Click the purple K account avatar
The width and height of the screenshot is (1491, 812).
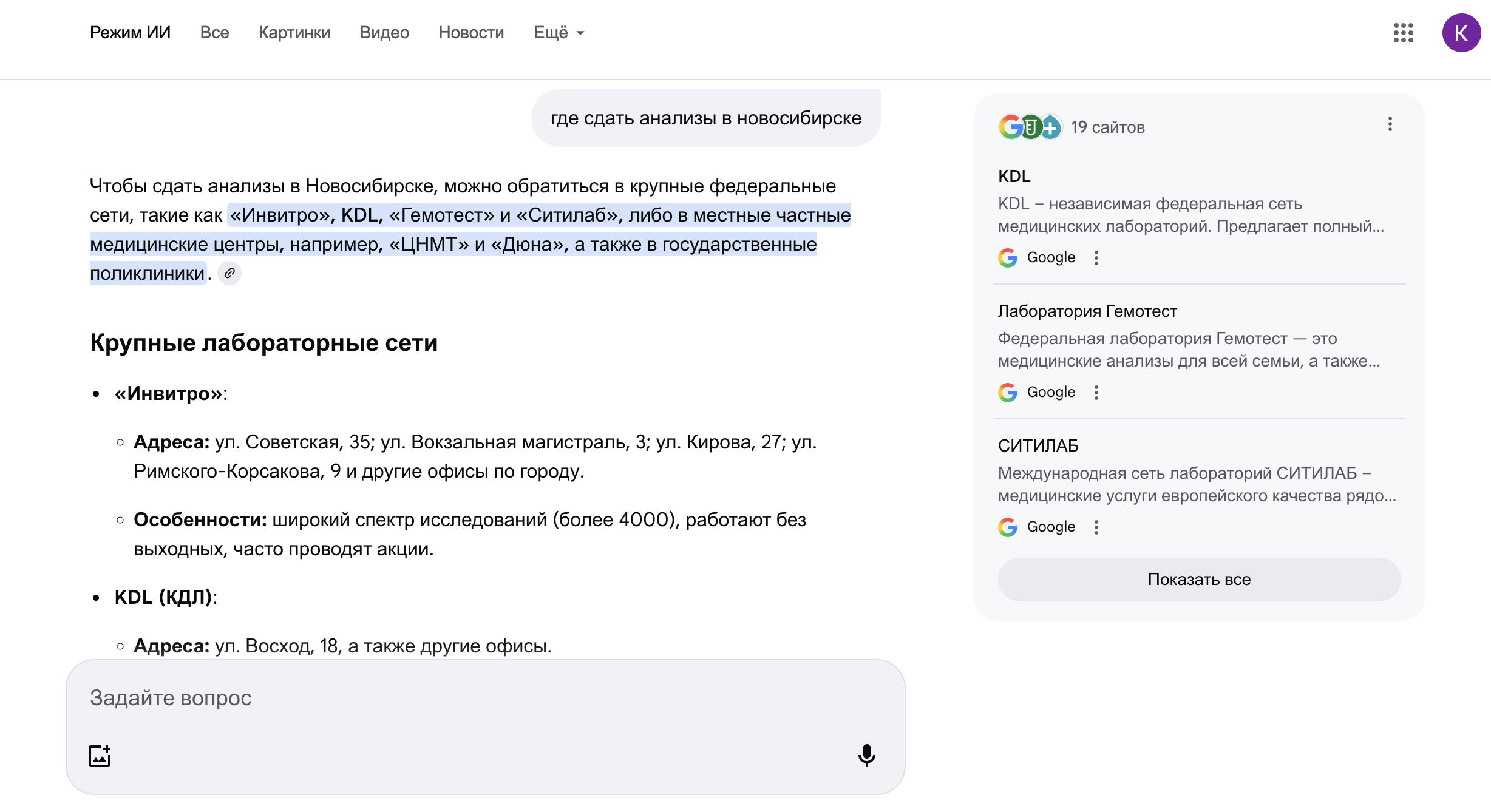pyautogui.click(x=1461, y=33)
